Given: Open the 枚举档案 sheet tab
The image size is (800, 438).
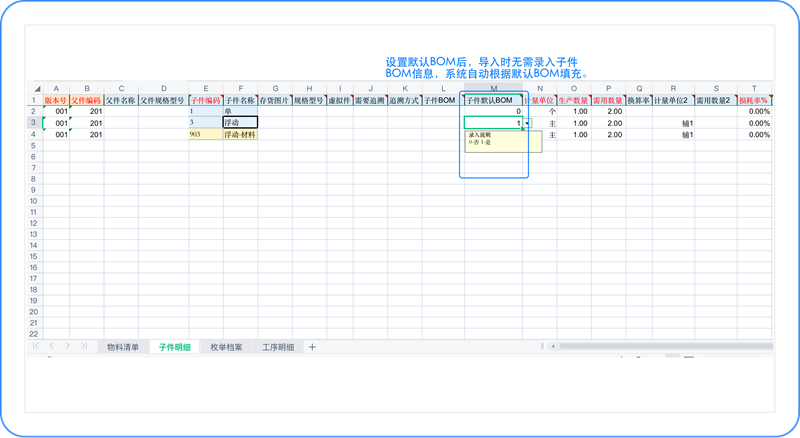Looking at the screenshot, I should click(x=227, y=347).
